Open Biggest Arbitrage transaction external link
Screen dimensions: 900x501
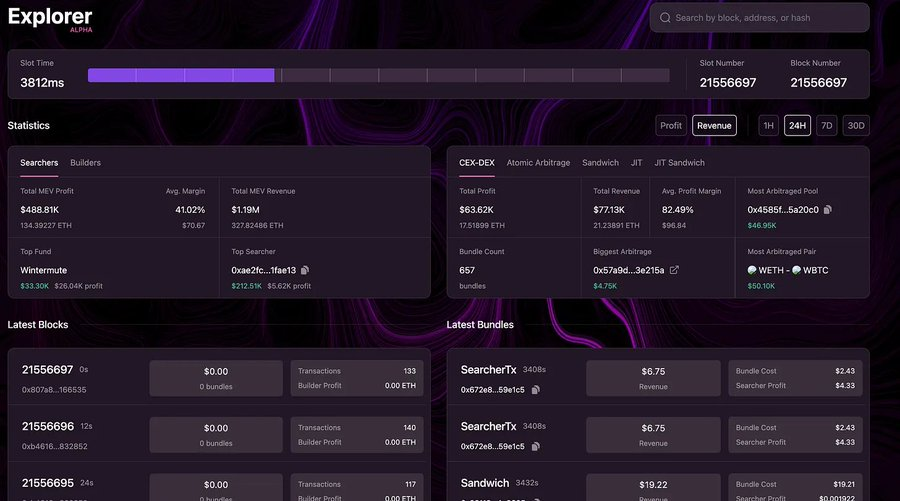674,270
